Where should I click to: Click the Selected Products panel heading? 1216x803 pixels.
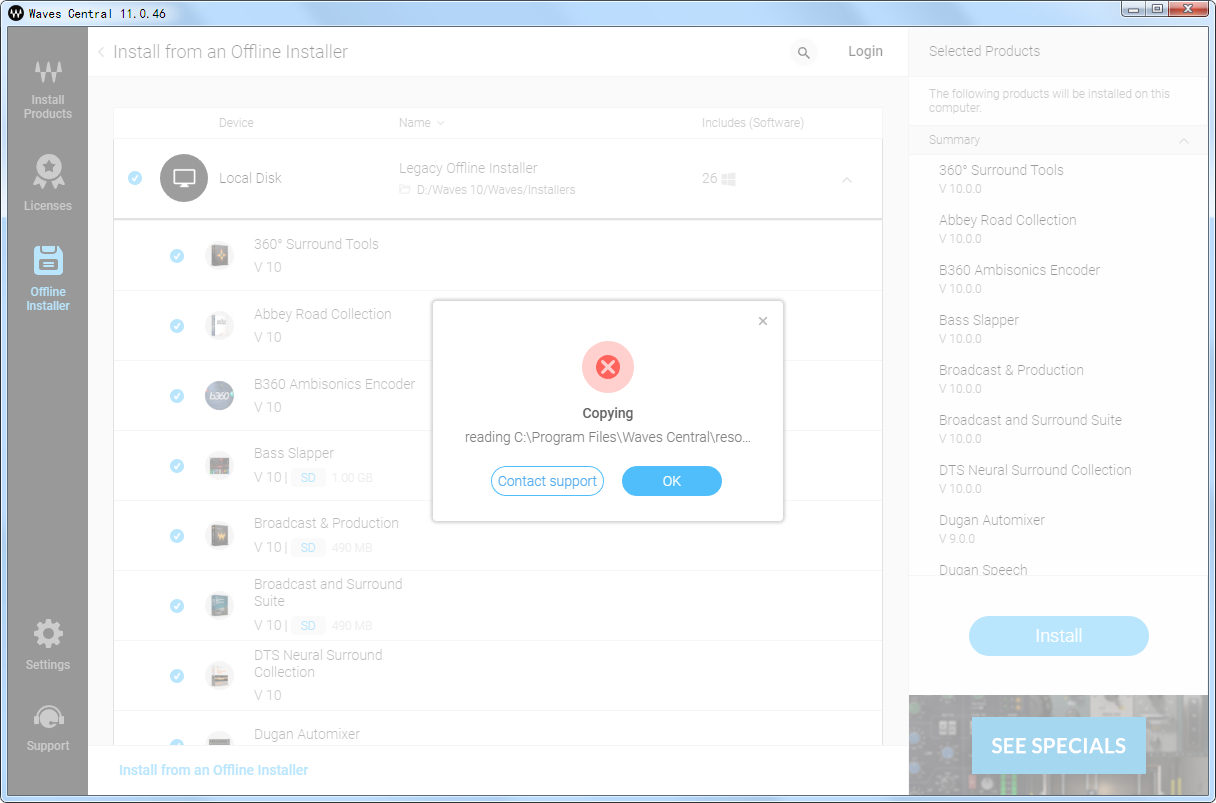click(984, 51)
